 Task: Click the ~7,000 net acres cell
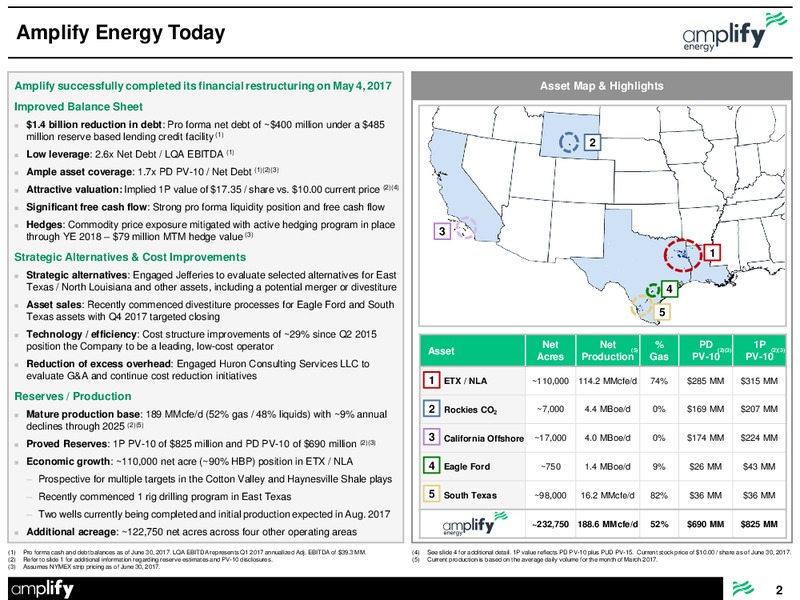pos(550,409)
